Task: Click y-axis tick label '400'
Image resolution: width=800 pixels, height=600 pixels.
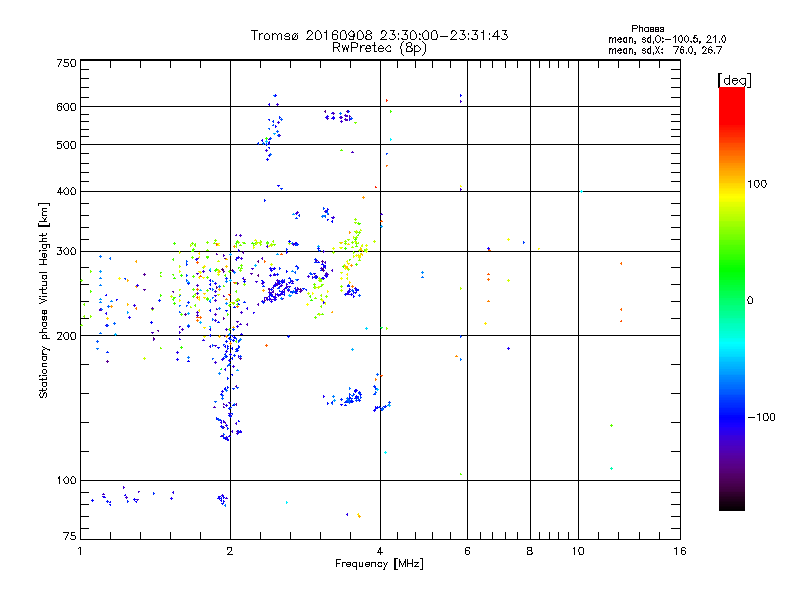Action: [x=66, y=191]
